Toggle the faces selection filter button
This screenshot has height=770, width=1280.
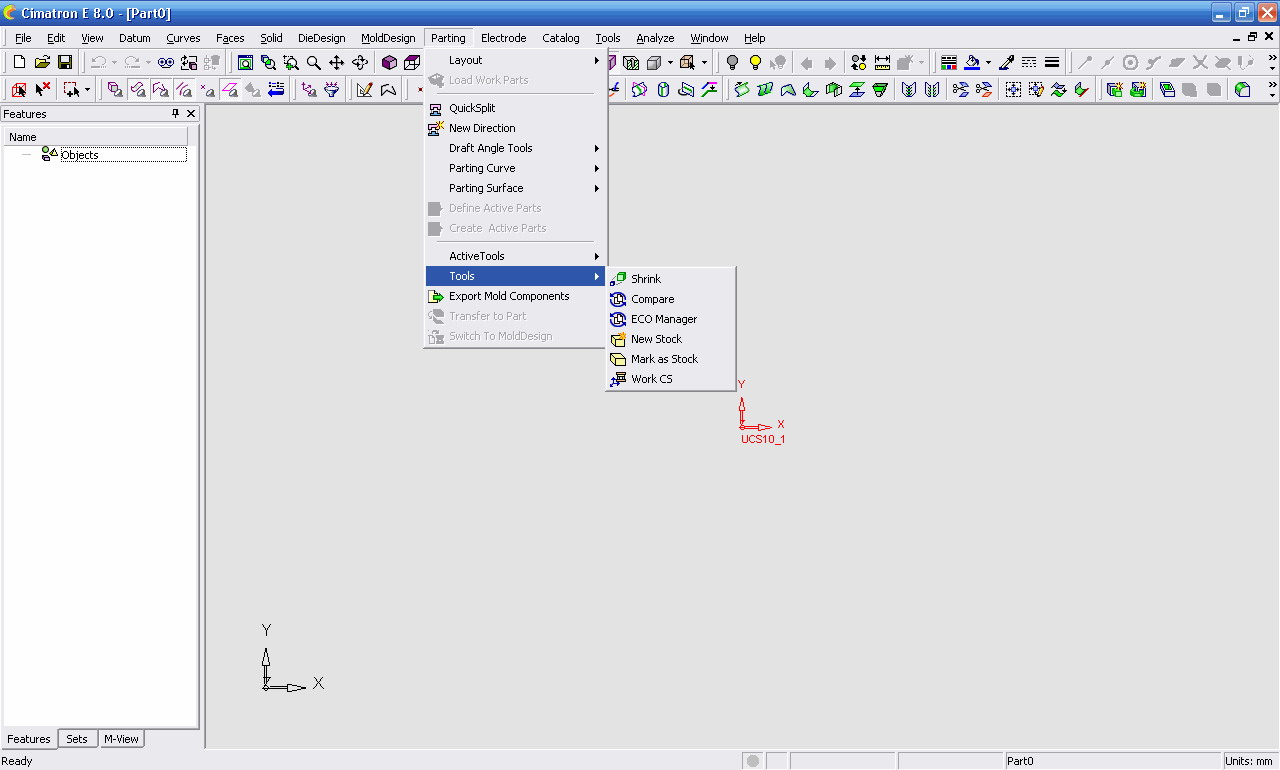[x=138, y=90]
